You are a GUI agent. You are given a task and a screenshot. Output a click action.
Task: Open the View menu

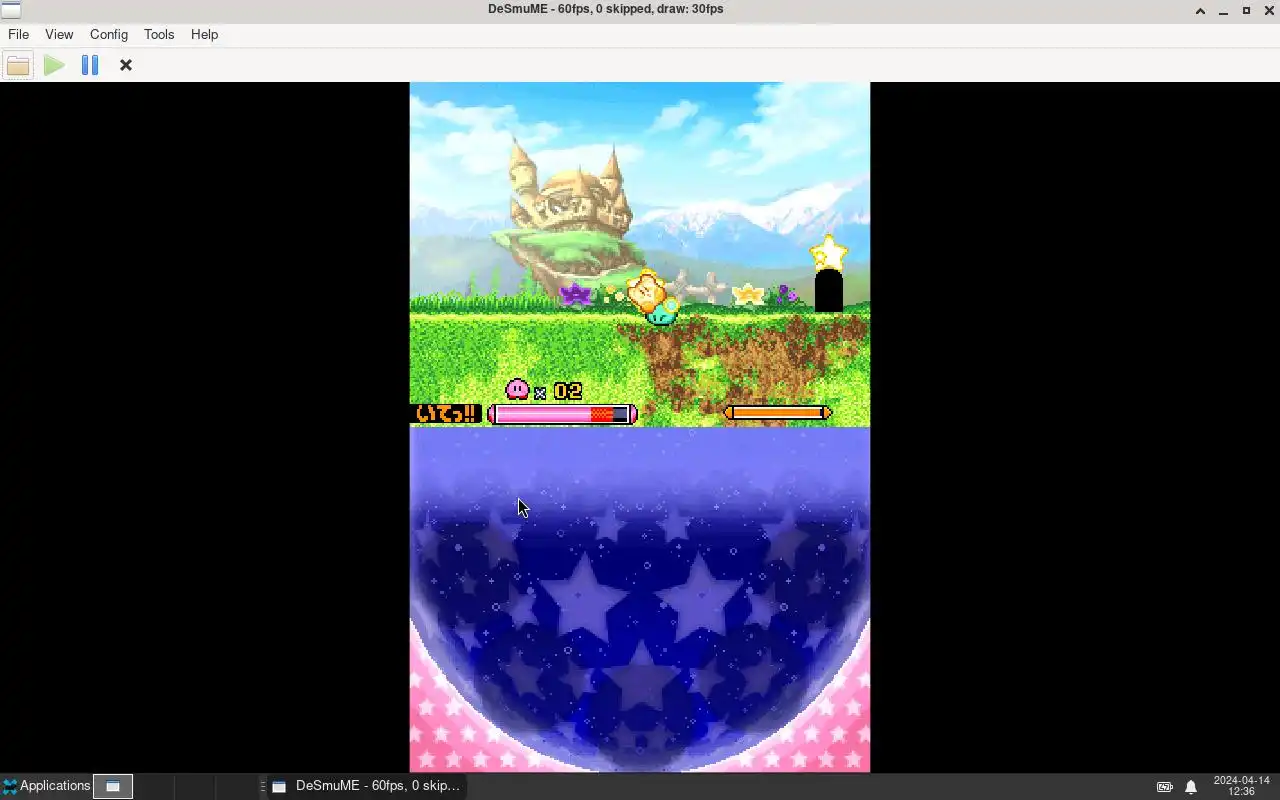coord(59,34)
